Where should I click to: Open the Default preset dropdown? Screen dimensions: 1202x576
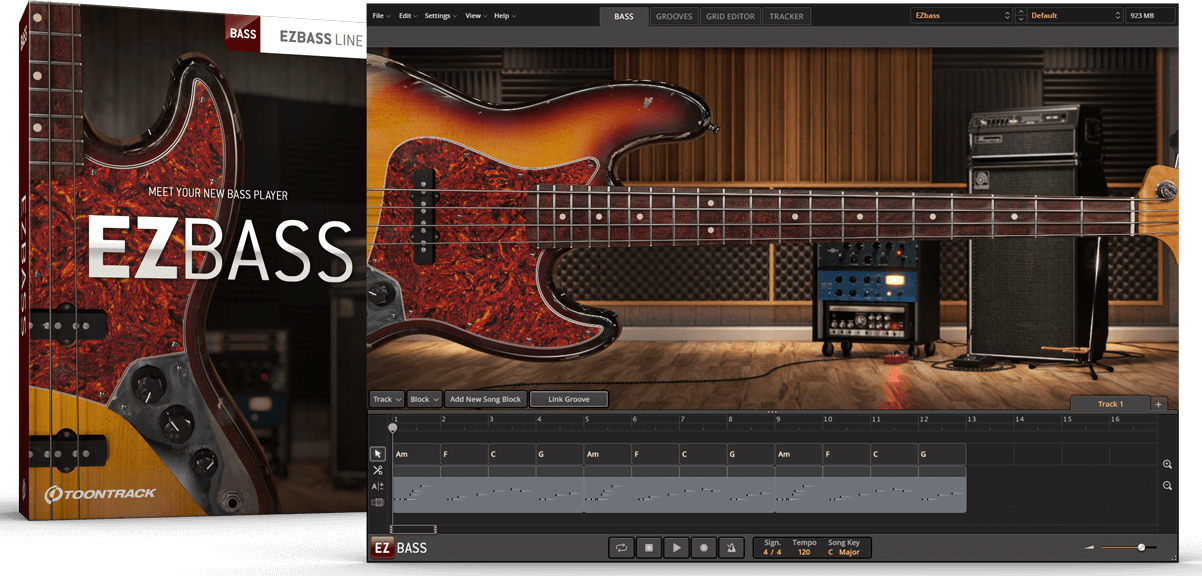coord(1076,16)
